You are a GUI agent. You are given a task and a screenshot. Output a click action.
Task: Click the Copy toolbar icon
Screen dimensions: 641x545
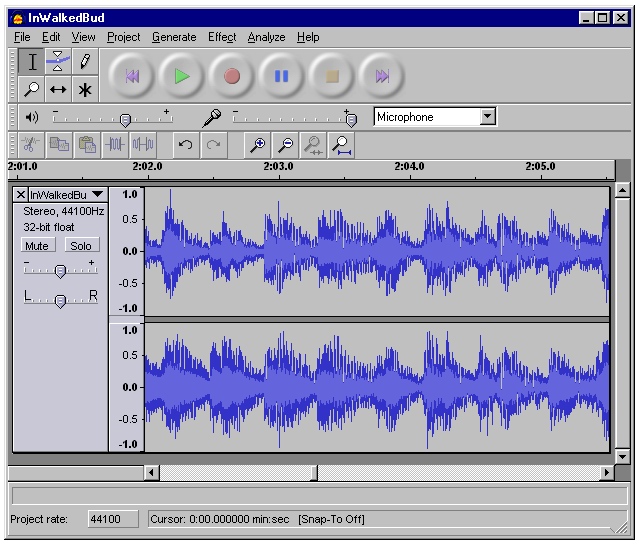click(59, 145)
